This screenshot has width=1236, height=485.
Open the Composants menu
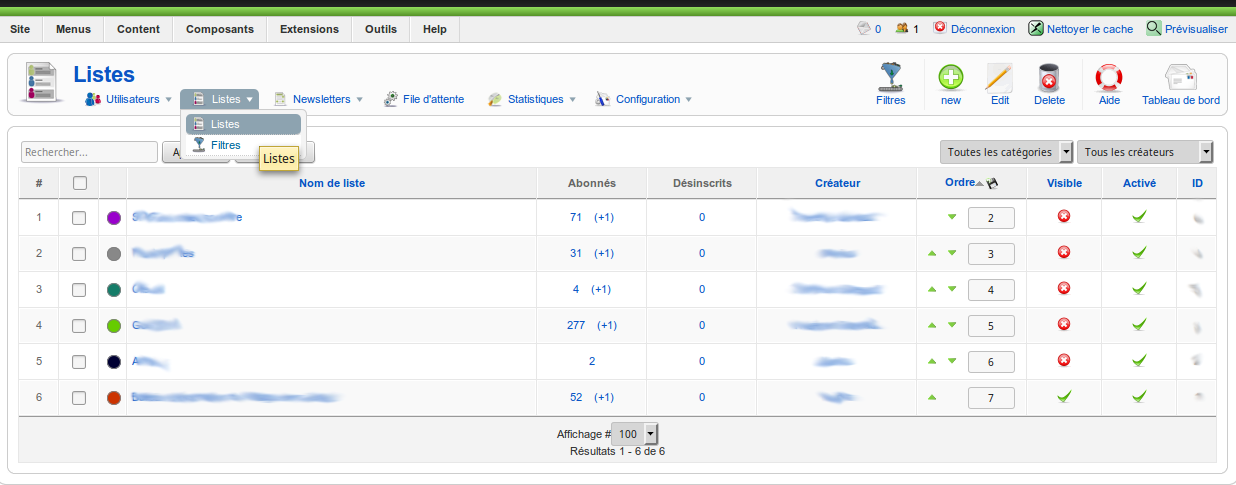coord(220,29)
